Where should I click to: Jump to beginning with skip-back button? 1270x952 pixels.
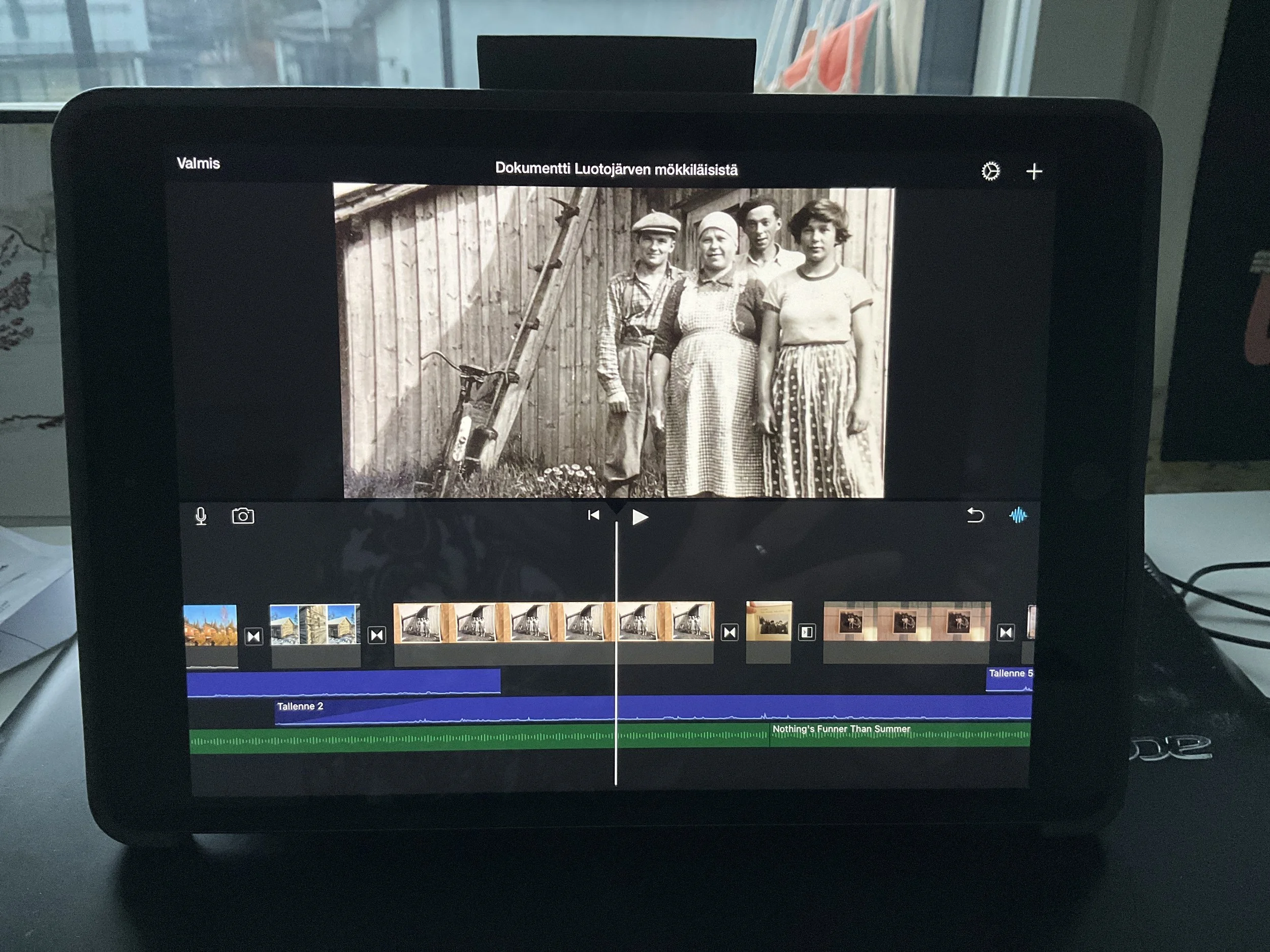click(593, 515)
